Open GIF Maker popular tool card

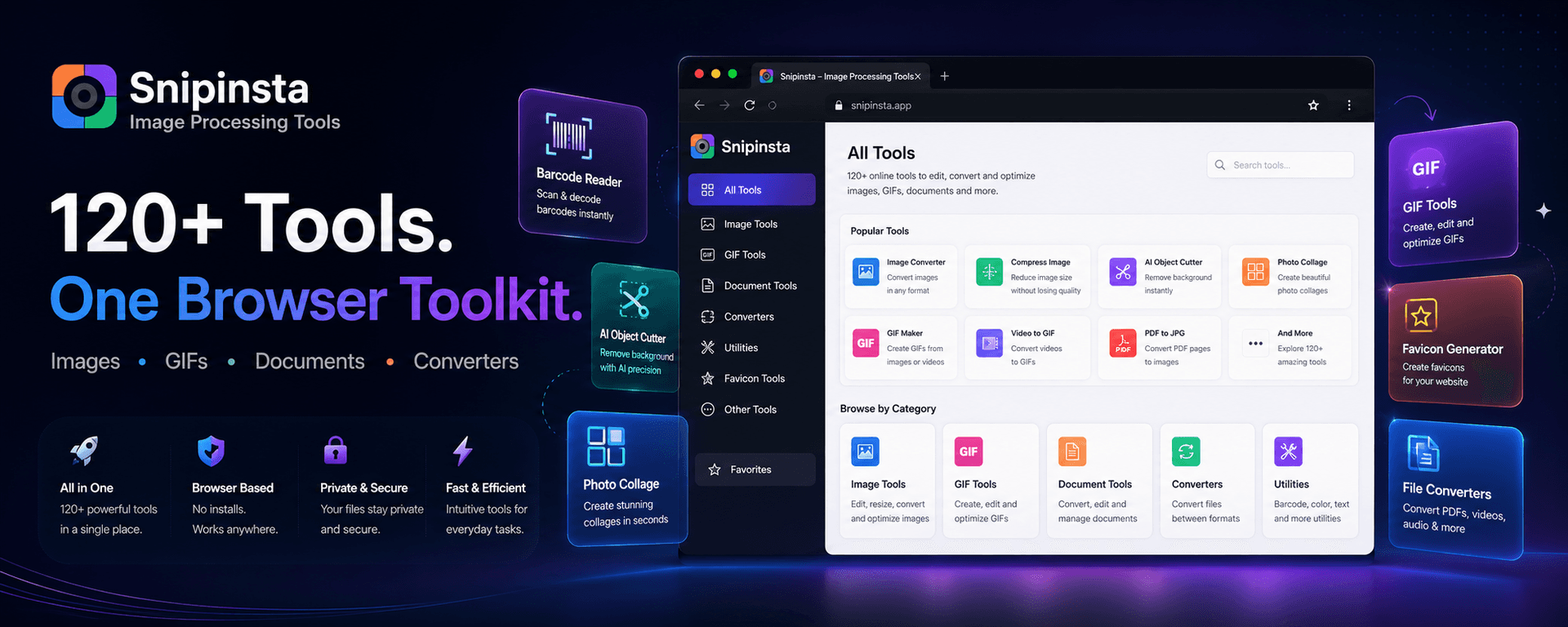tap(899, 348)
